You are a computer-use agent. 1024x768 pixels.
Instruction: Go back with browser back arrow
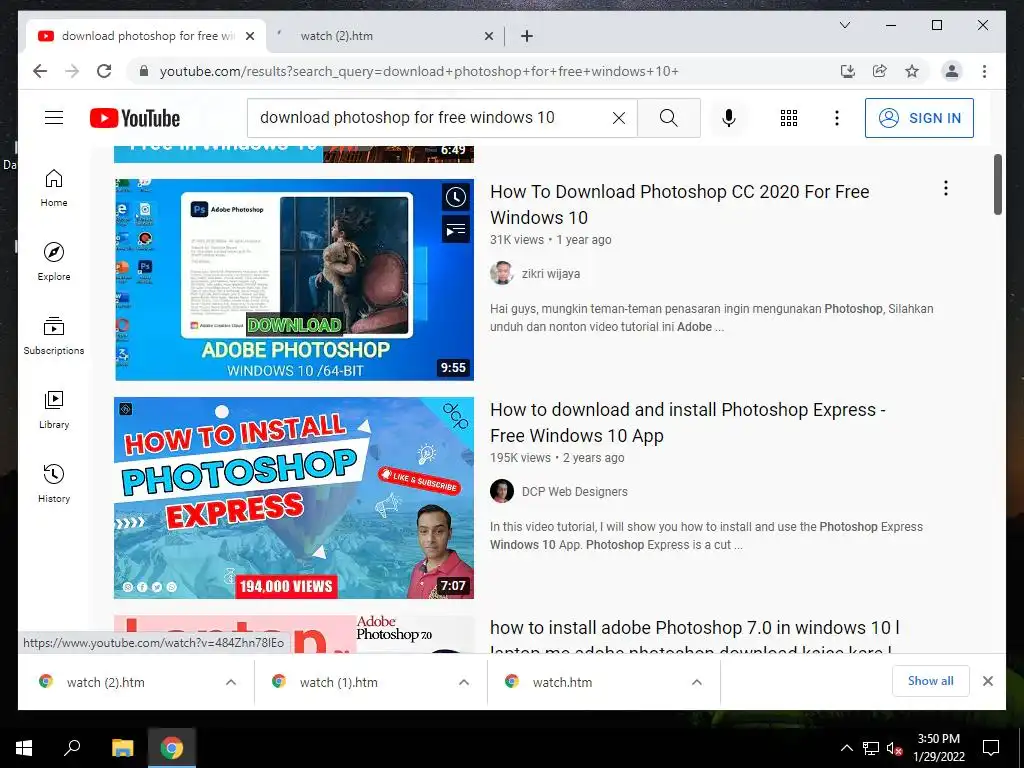click(40, 71)
